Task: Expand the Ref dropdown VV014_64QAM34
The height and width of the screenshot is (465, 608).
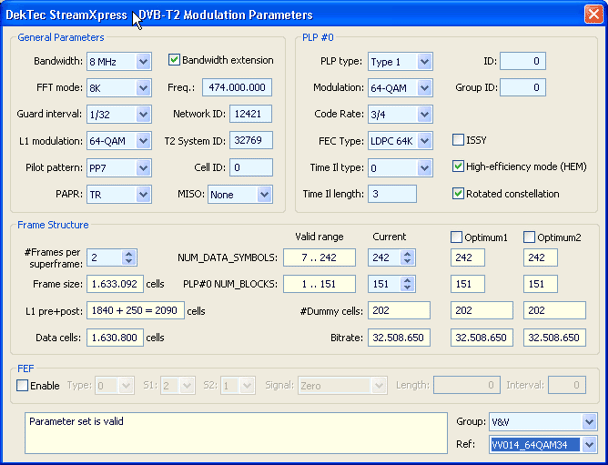Action: tap(543, 444)
